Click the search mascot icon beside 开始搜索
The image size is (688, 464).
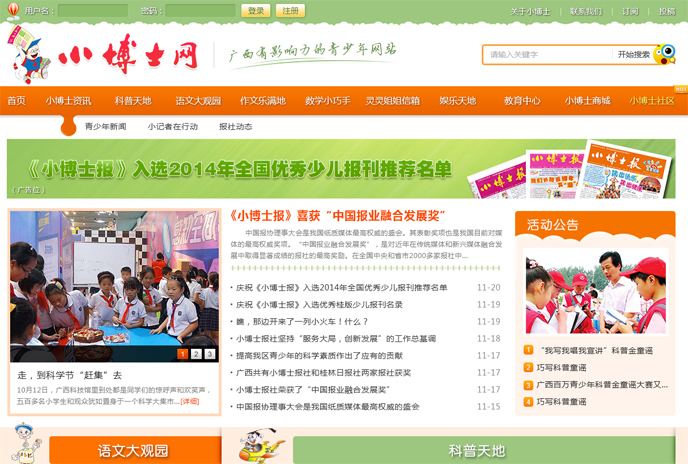click(664, 54)
